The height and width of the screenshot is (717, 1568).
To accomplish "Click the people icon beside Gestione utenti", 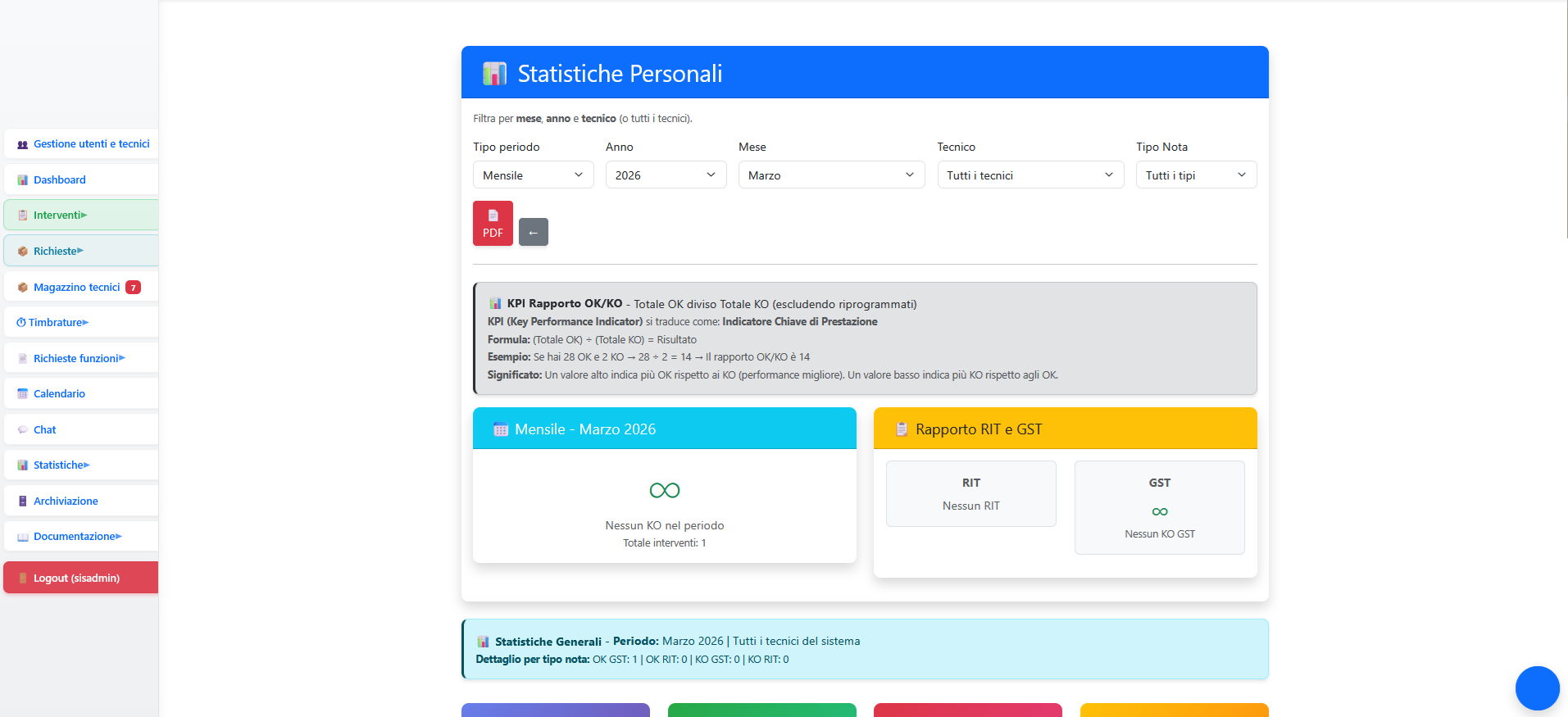I will (x=23, y=144).
